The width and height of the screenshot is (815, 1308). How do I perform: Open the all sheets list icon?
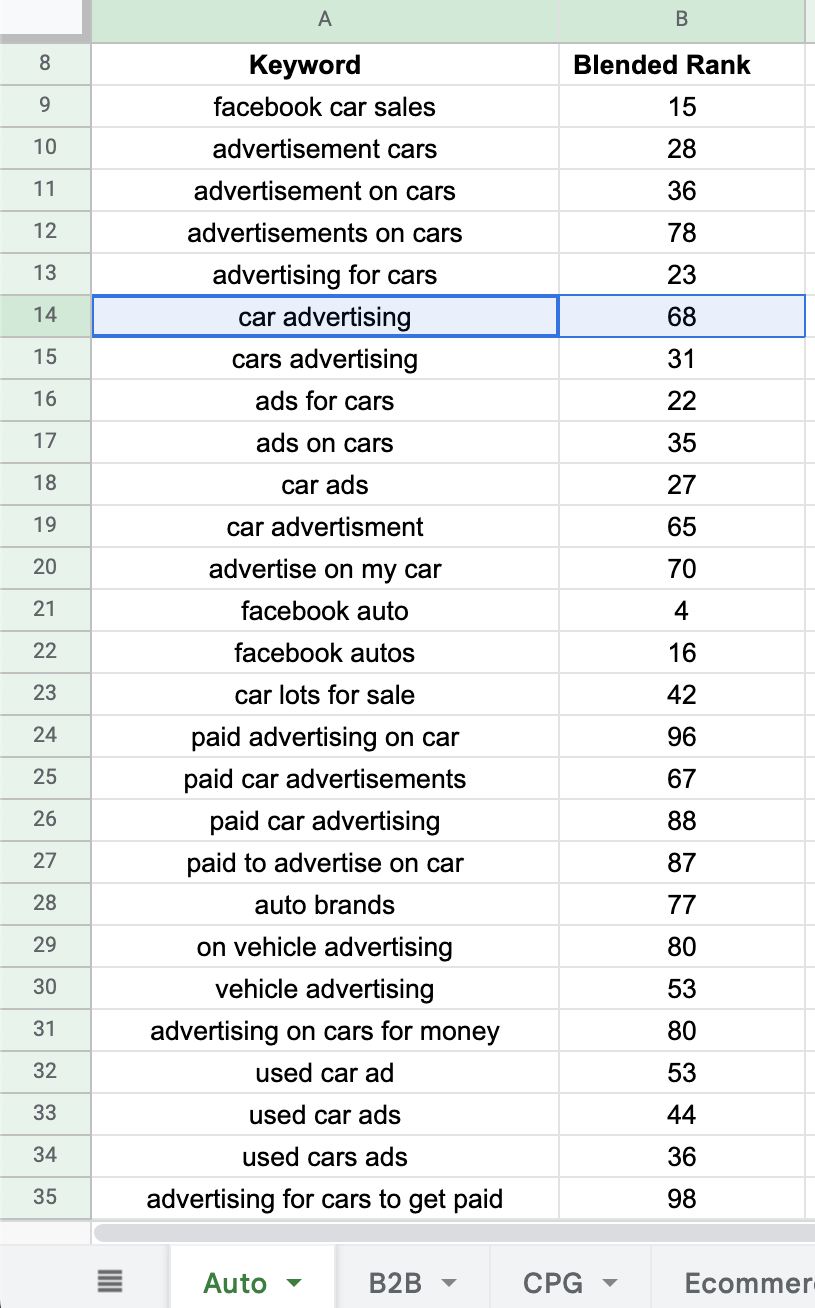[110, 1281]
